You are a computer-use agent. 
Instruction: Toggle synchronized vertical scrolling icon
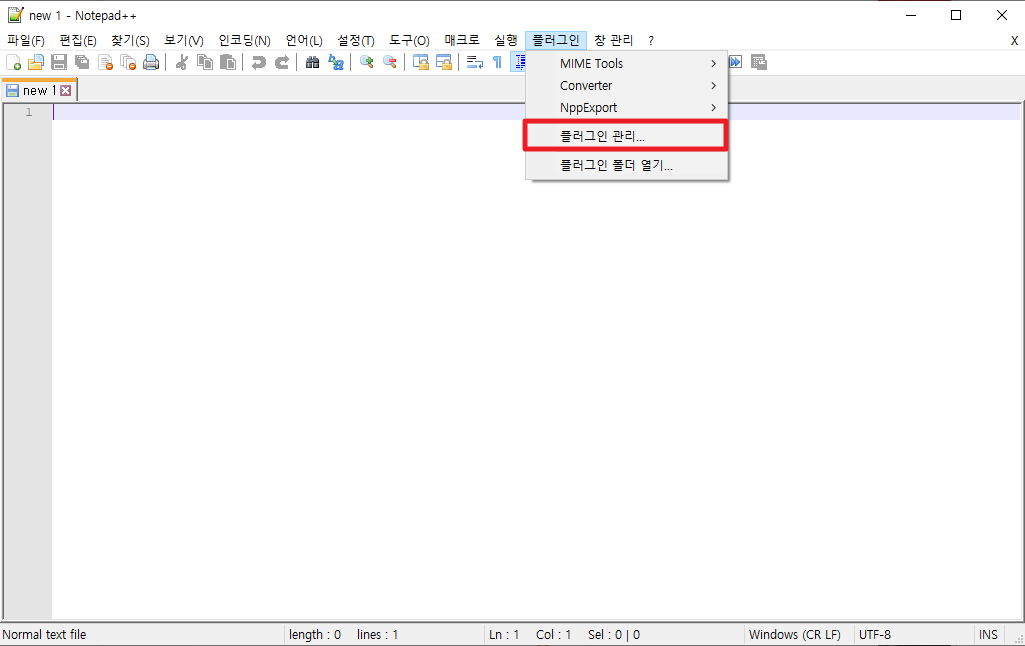pyautogui.click(x=420, y=62)
